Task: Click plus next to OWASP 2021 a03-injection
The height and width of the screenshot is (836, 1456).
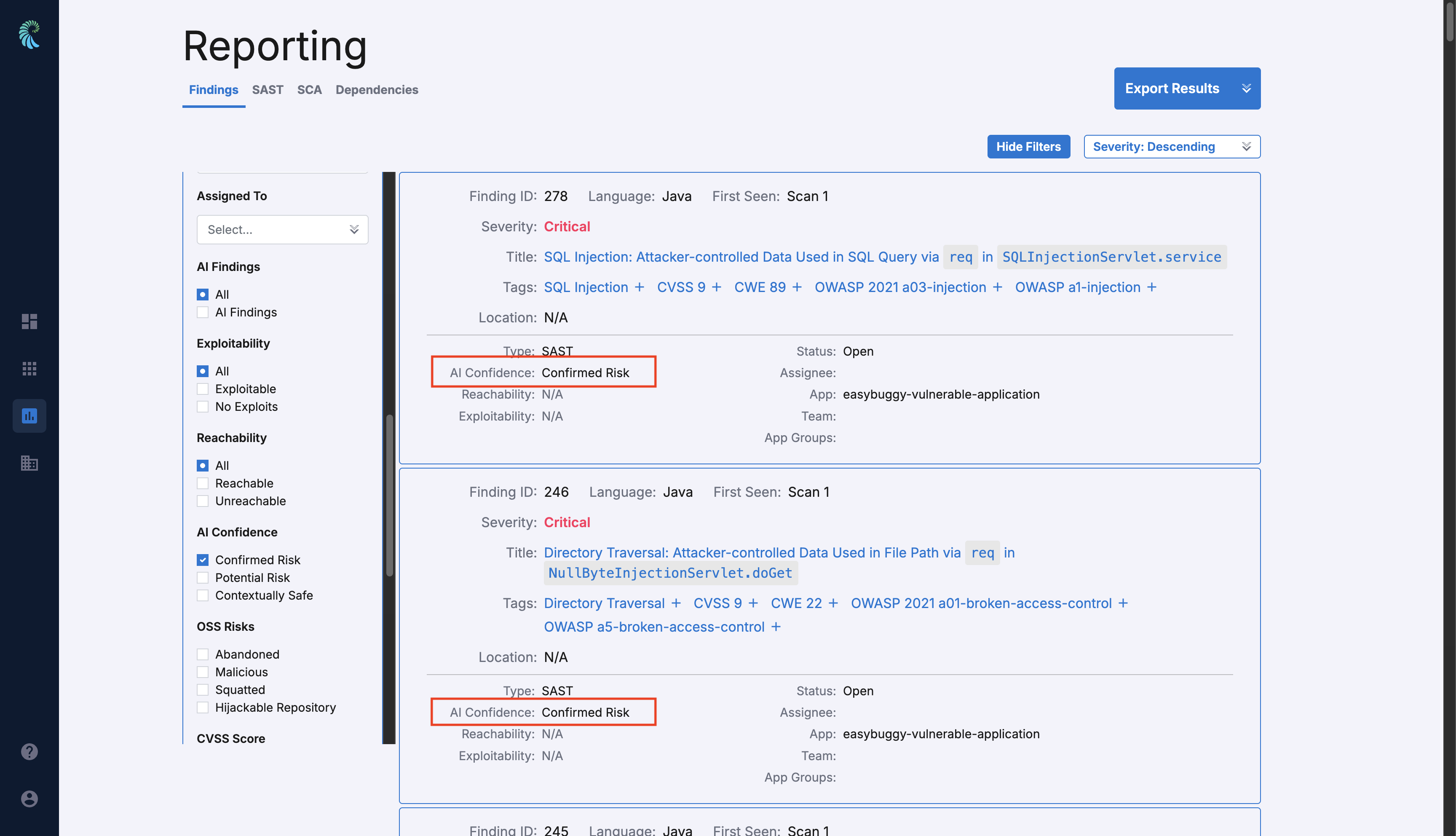Action: pyautogui.click(x=998, y=287)
